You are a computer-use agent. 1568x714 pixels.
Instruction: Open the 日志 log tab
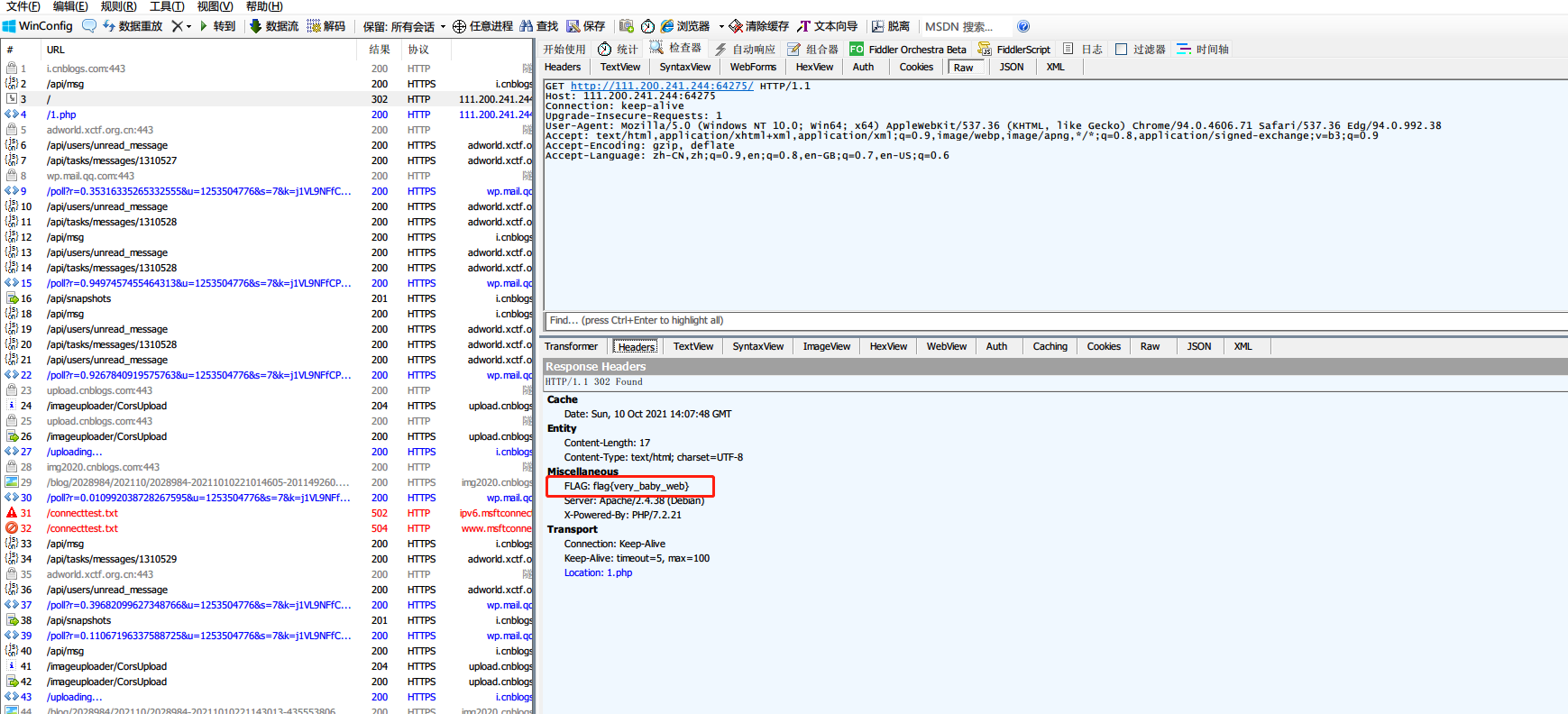point(1083,49)
